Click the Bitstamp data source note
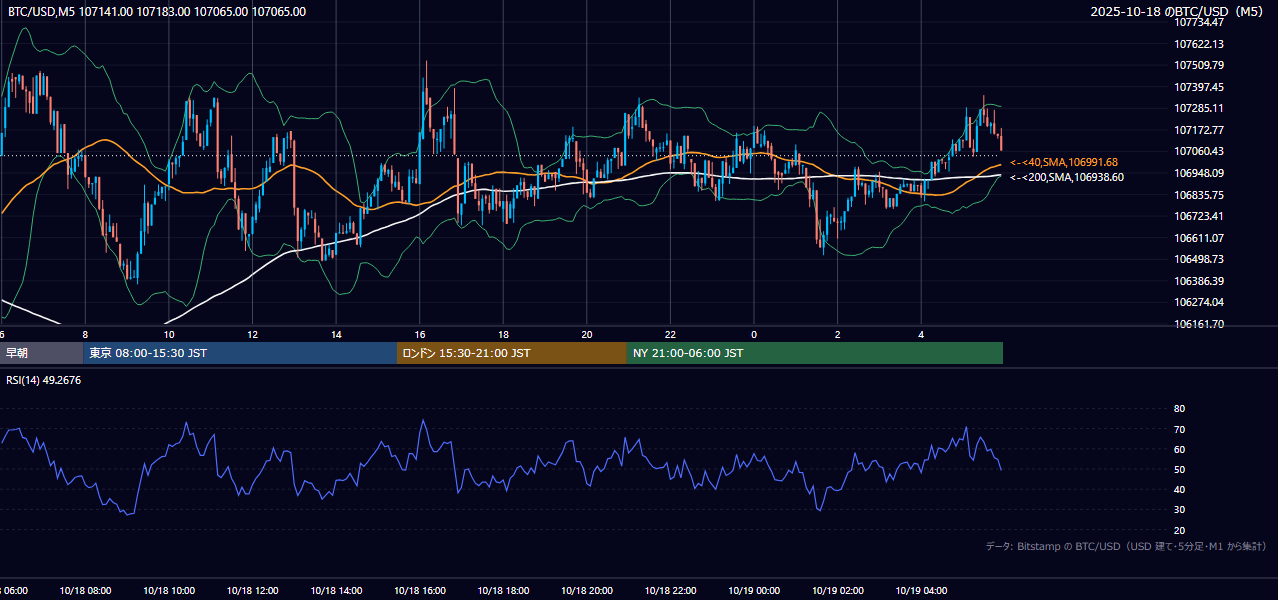The width and height of the screenshot is (1278, 600). click(1126, 546)
